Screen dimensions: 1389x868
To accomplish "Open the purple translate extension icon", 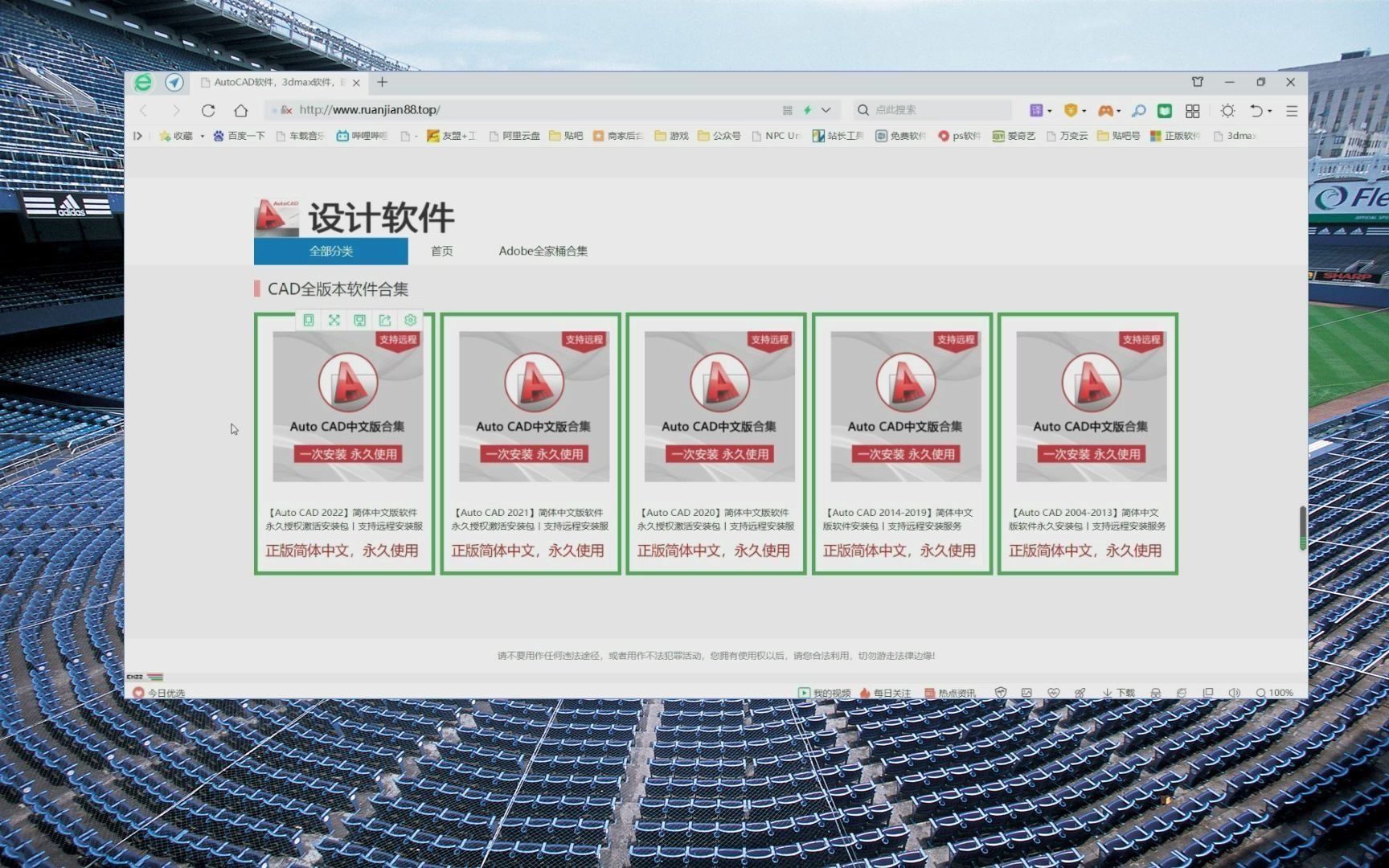I will pos(1036,110).
